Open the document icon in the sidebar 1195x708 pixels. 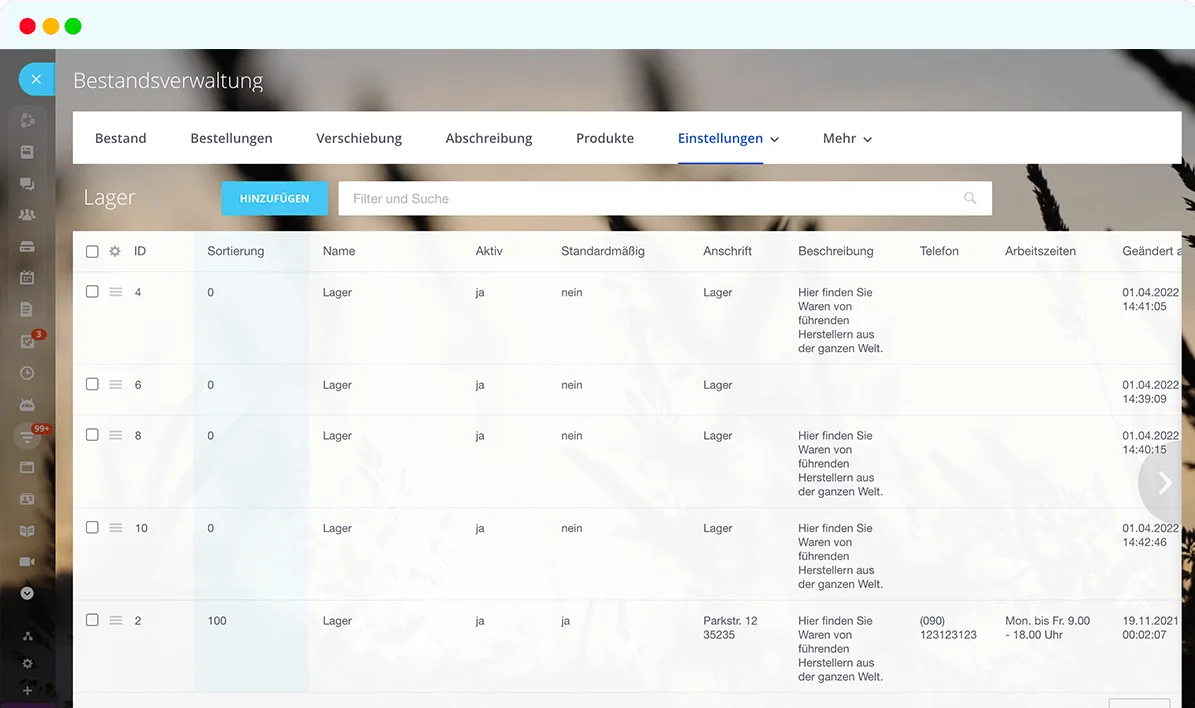tap(27, 309)
